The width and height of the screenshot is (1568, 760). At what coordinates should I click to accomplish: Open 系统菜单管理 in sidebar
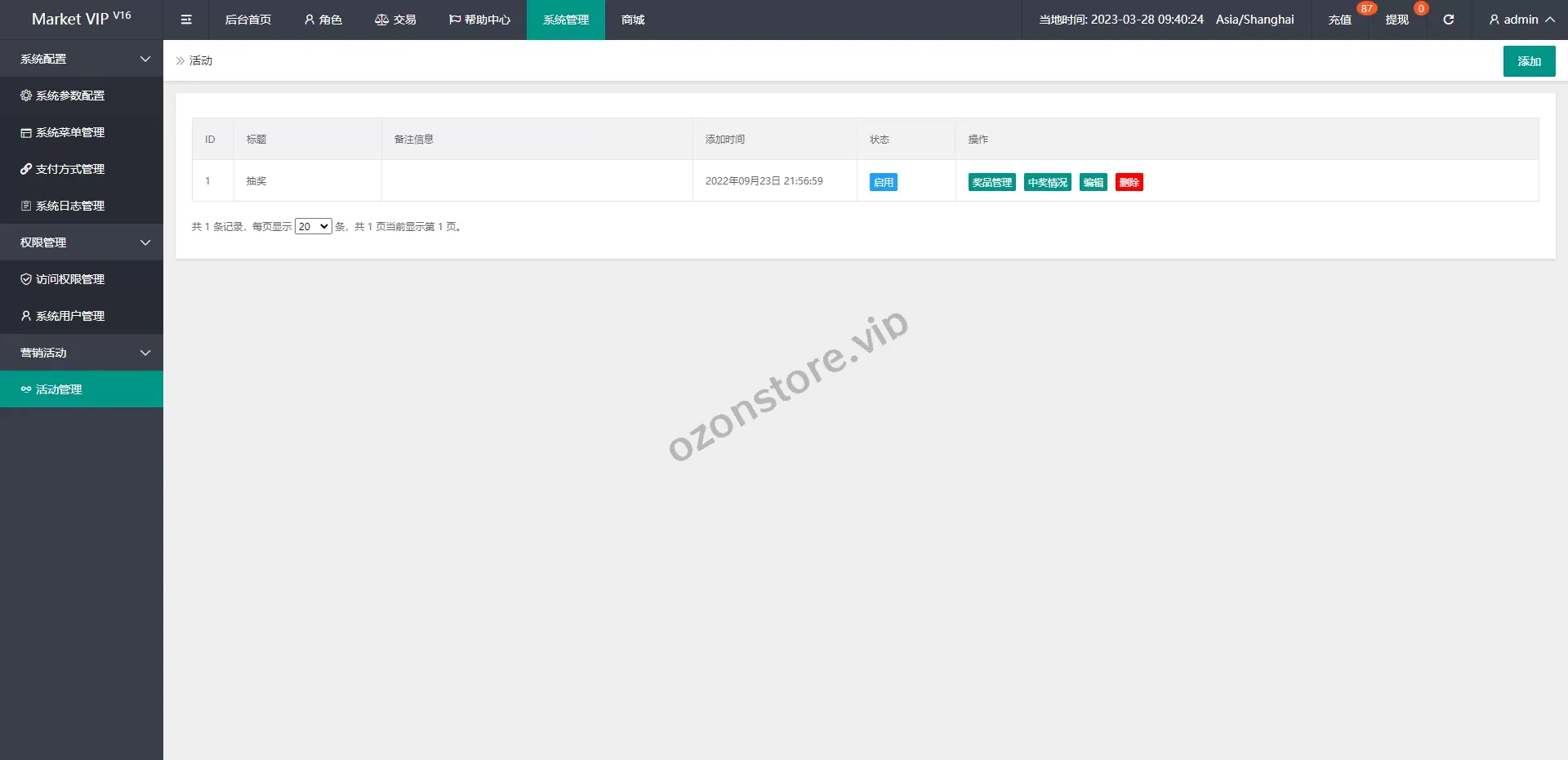pyautogui.click(x=63, y=132)
